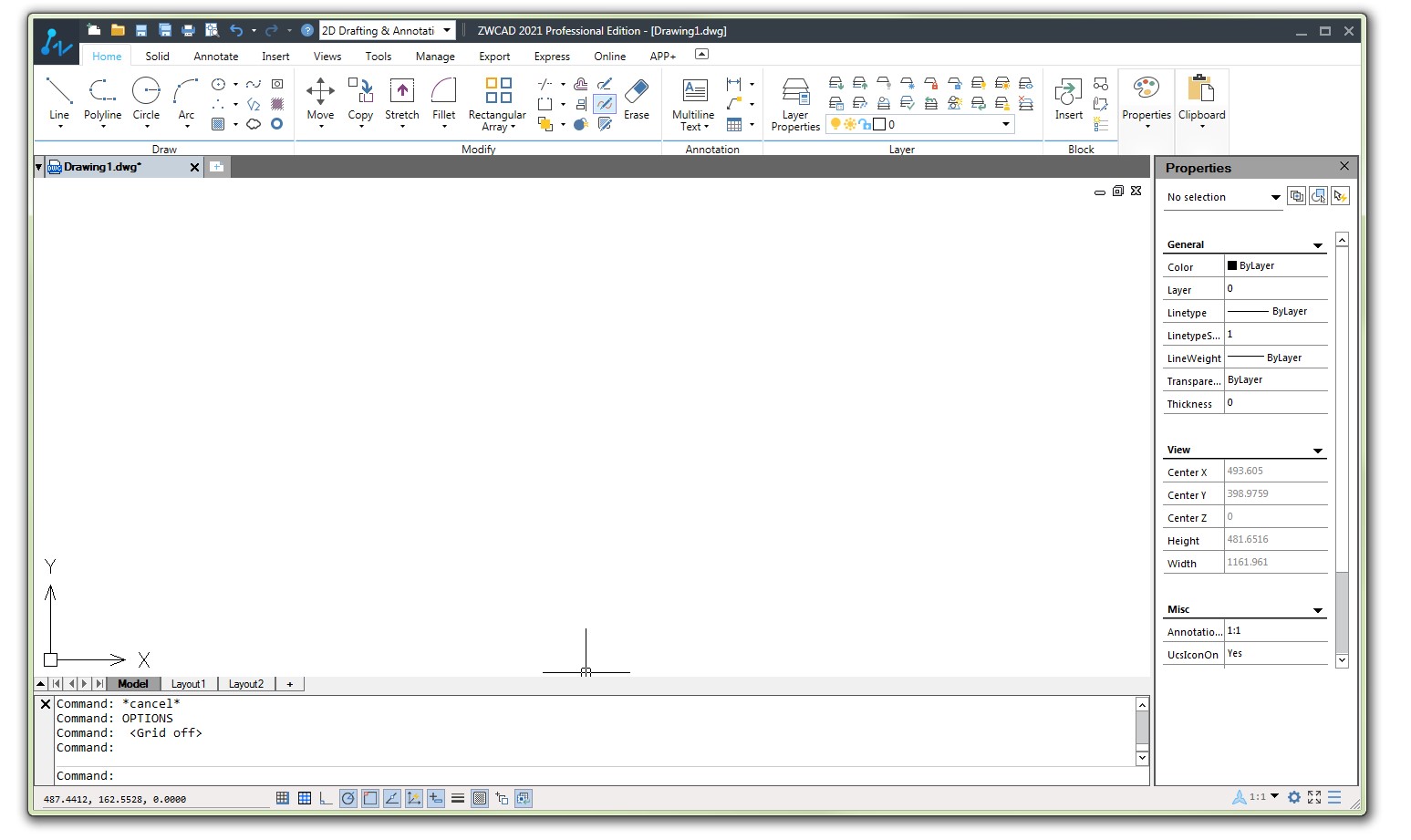Click the Erase tool
The image size is (1411, 840).
[637, 99]
